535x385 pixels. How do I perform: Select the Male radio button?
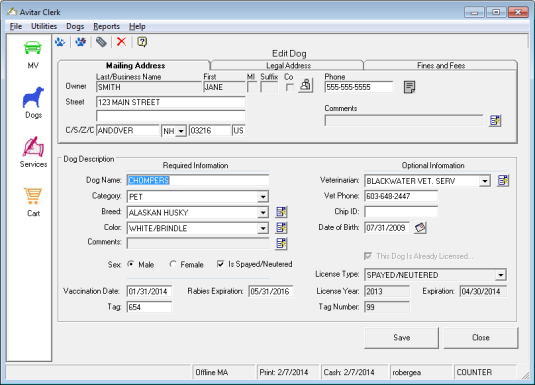[131, 264]
